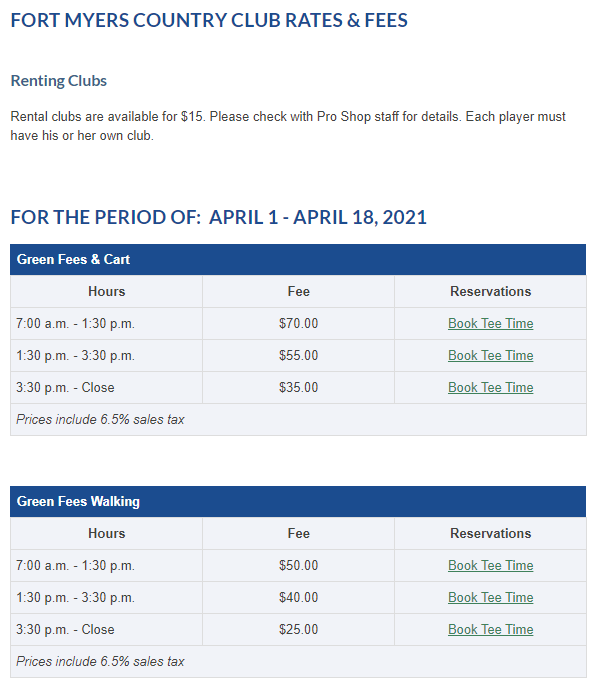Click the $25.00 walking fee cell
593x683 pixels.
tap(298, 629)
